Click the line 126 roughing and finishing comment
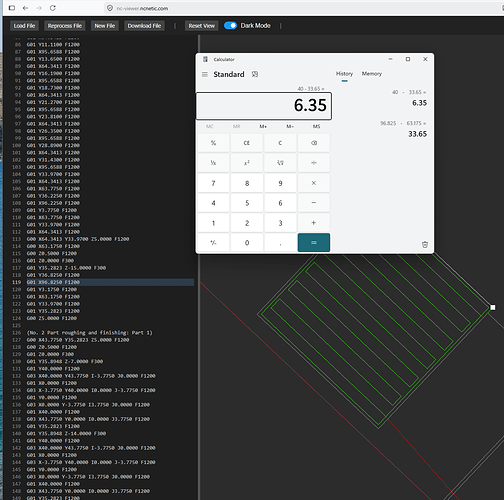 [89, 333]
